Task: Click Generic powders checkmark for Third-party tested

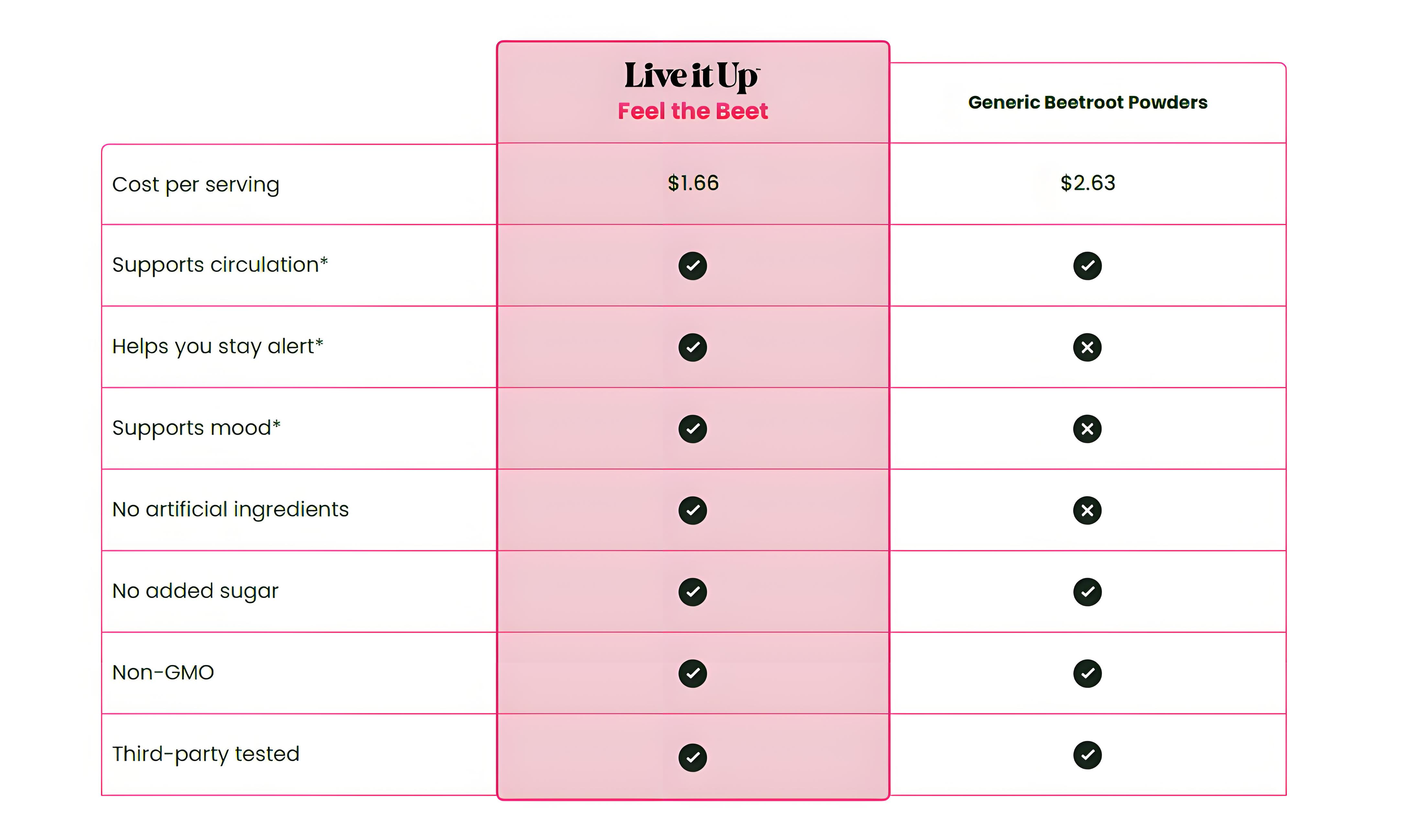Action: [x=1087, y=755]
